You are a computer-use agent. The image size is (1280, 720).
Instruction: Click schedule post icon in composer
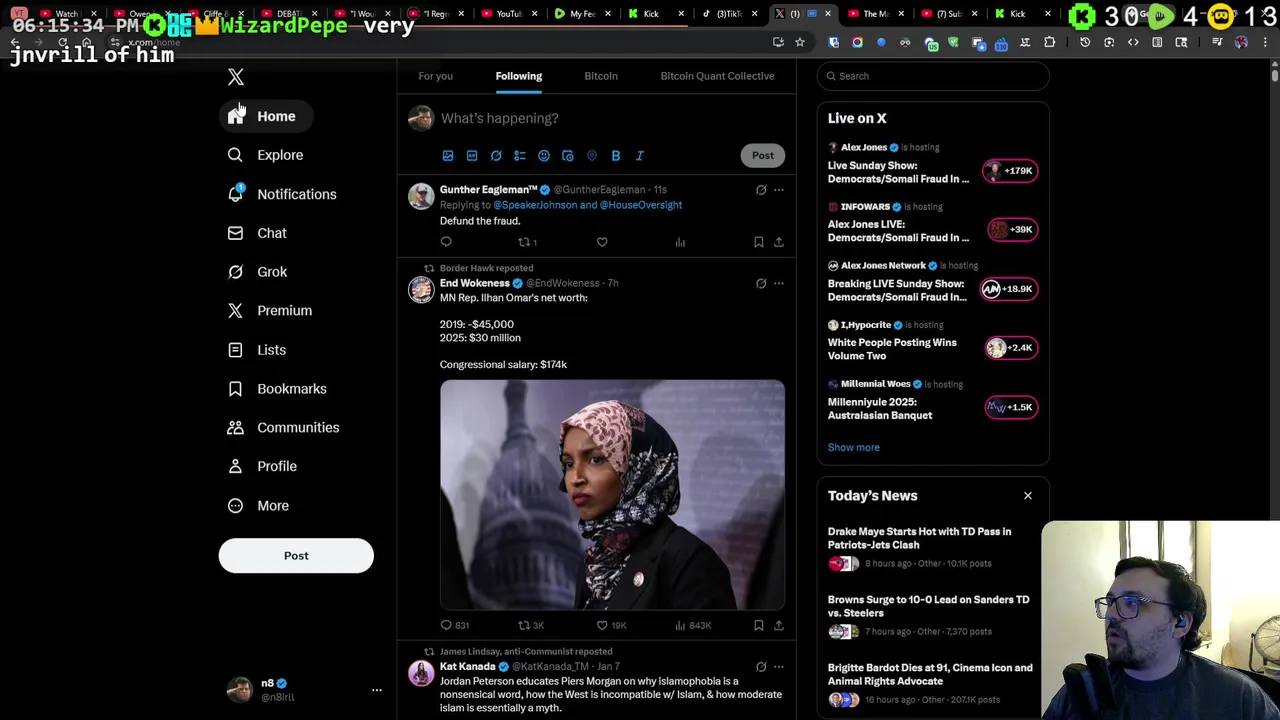[568, 156]
